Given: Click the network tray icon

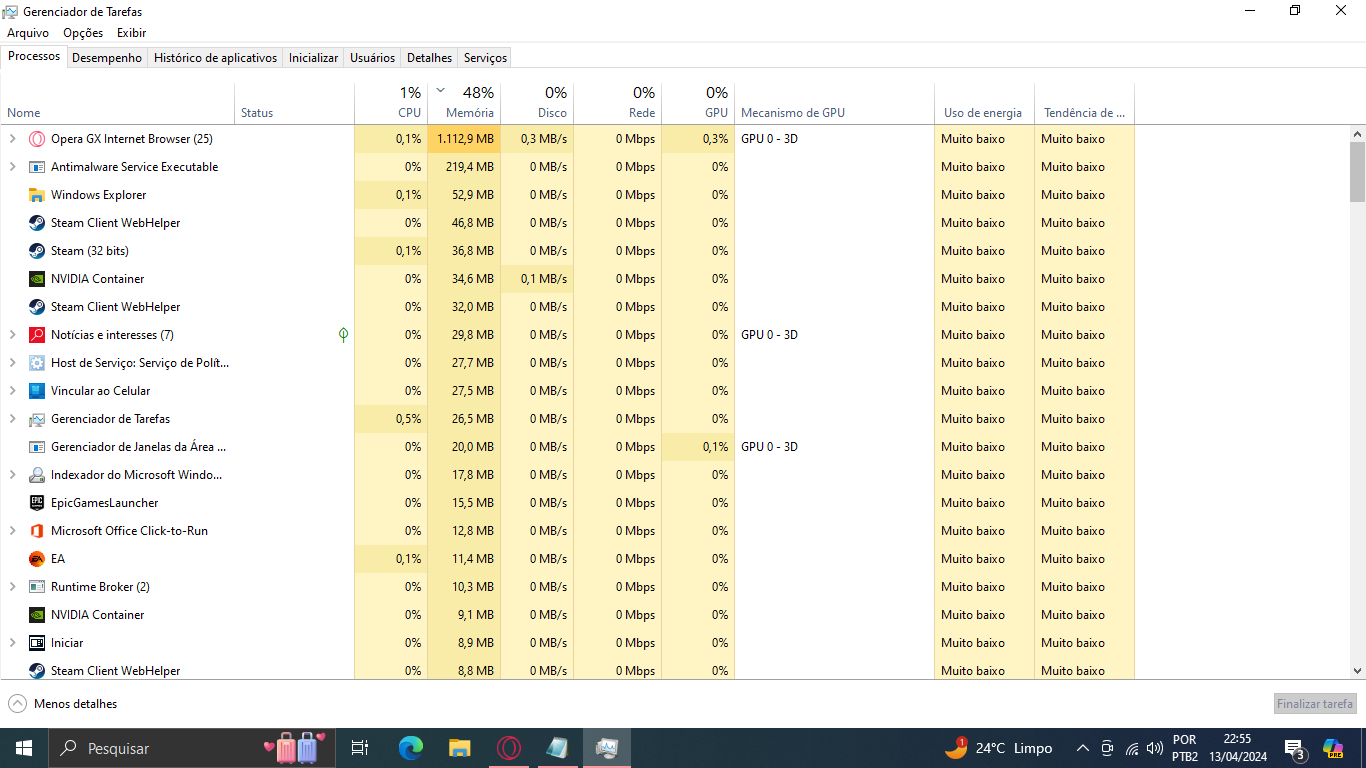Looking at the screenshot, I should click(1132, 748).
